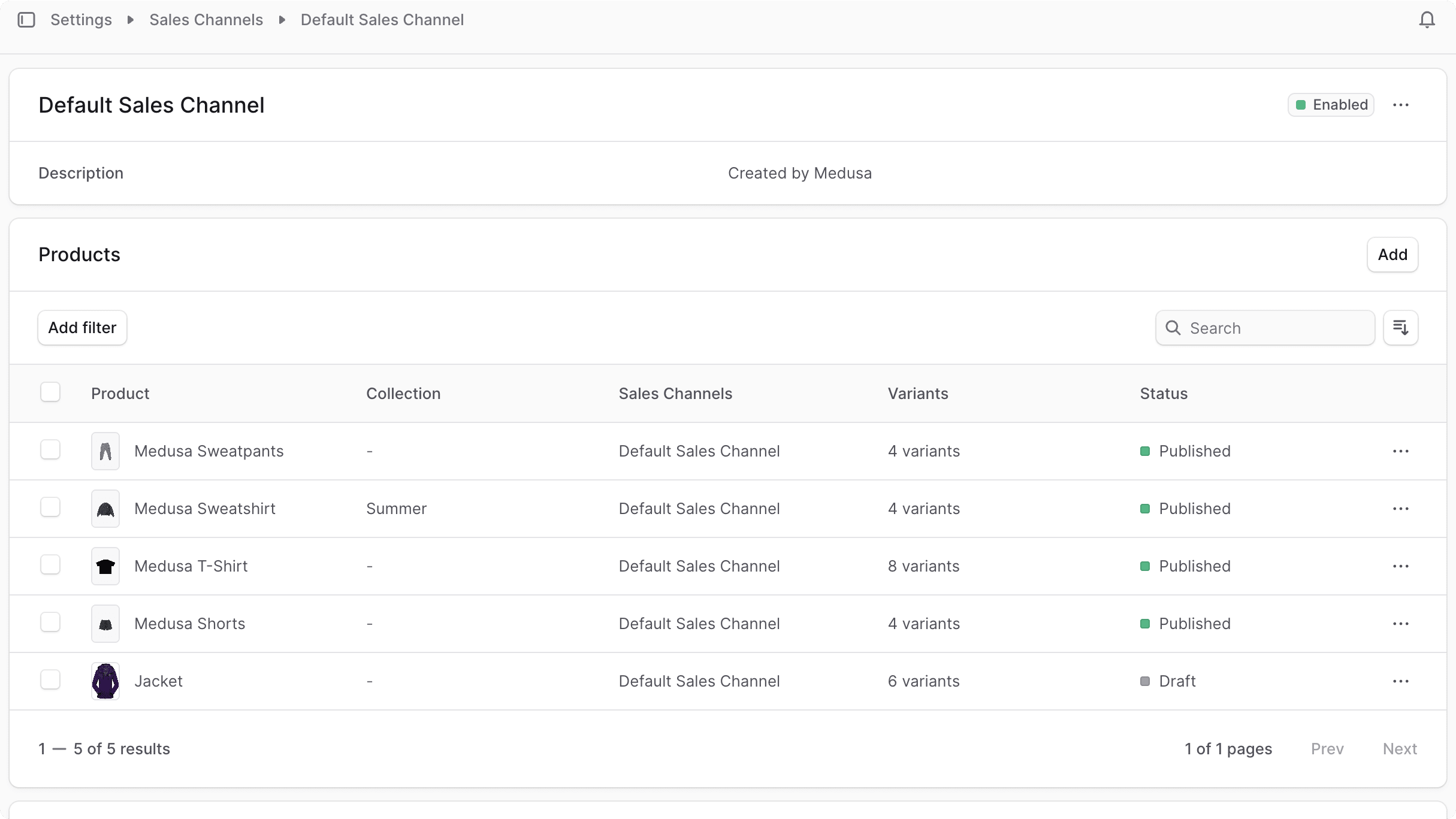Open the Medusa Shorts row actions menu
The width and height of the screenshot is (1456, 819).
pyautogui.click(x=1400, y=623)
